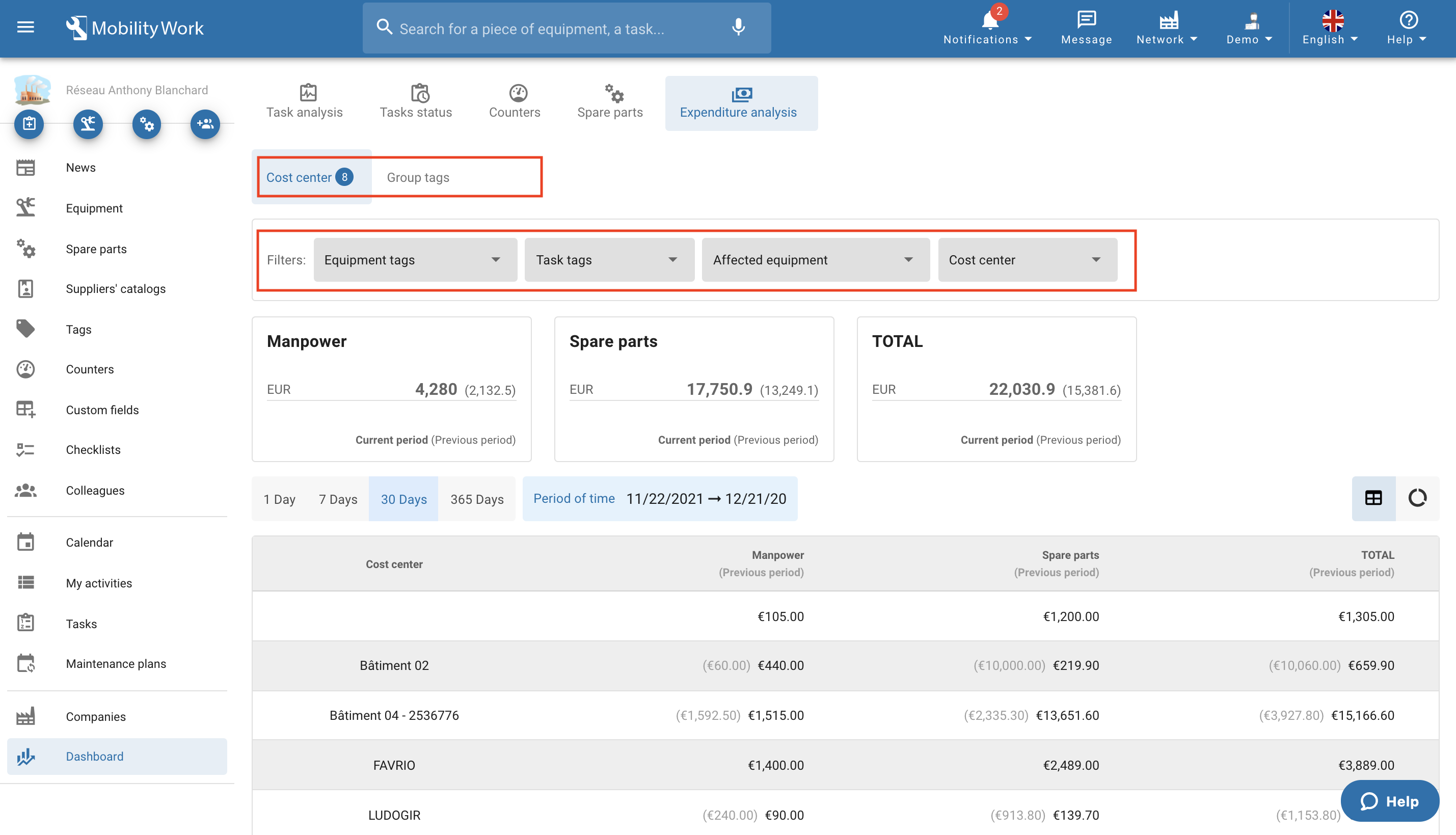Image resolution: width=1456 pixels, height=835 pixels.
Task: Open the floating Help chat button
Action: pyautogui.click(x=1389, y=800)
